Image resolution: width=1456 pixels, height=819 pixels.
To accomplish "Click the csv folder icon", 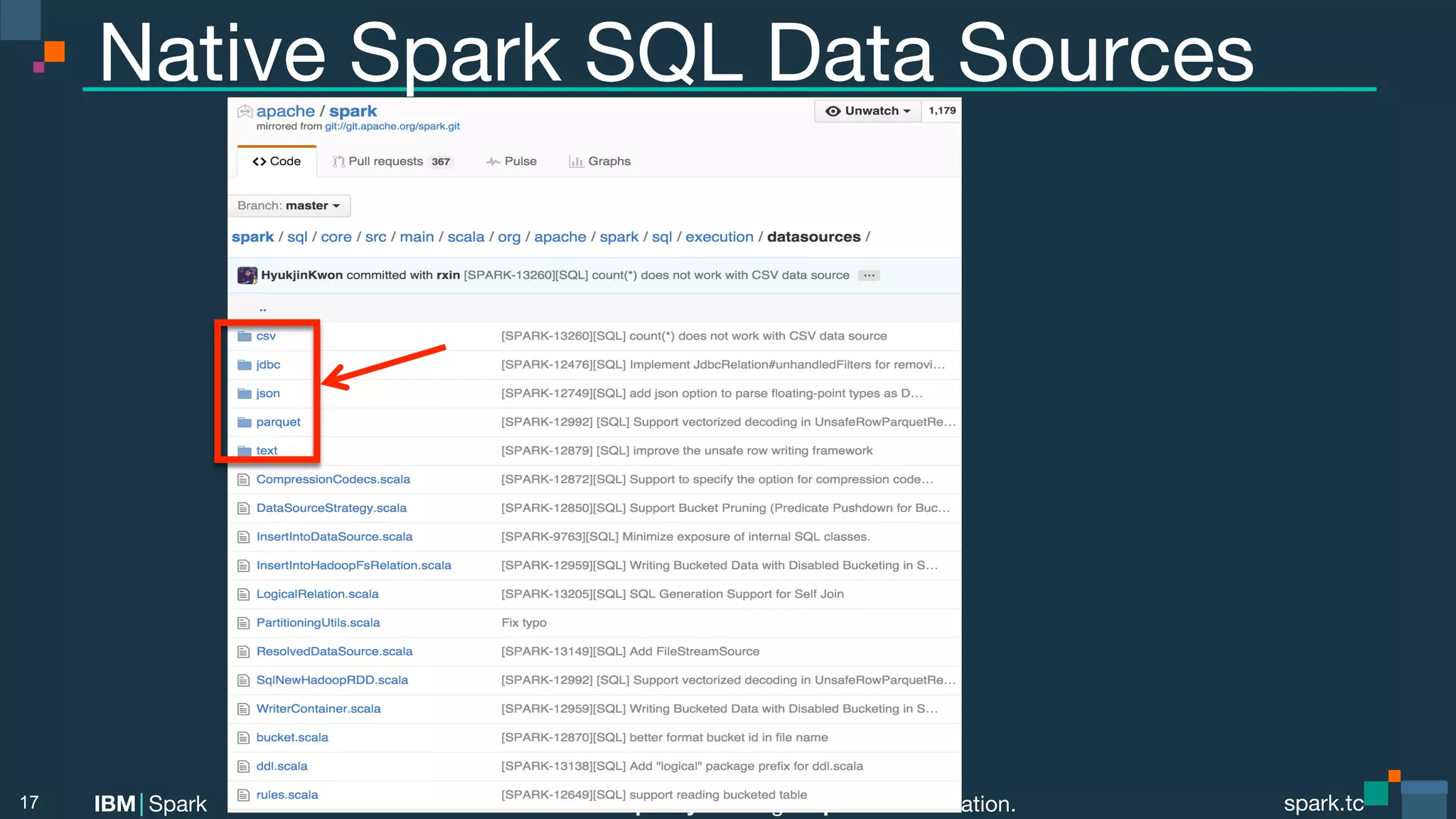I will click(x=245, y=336).
